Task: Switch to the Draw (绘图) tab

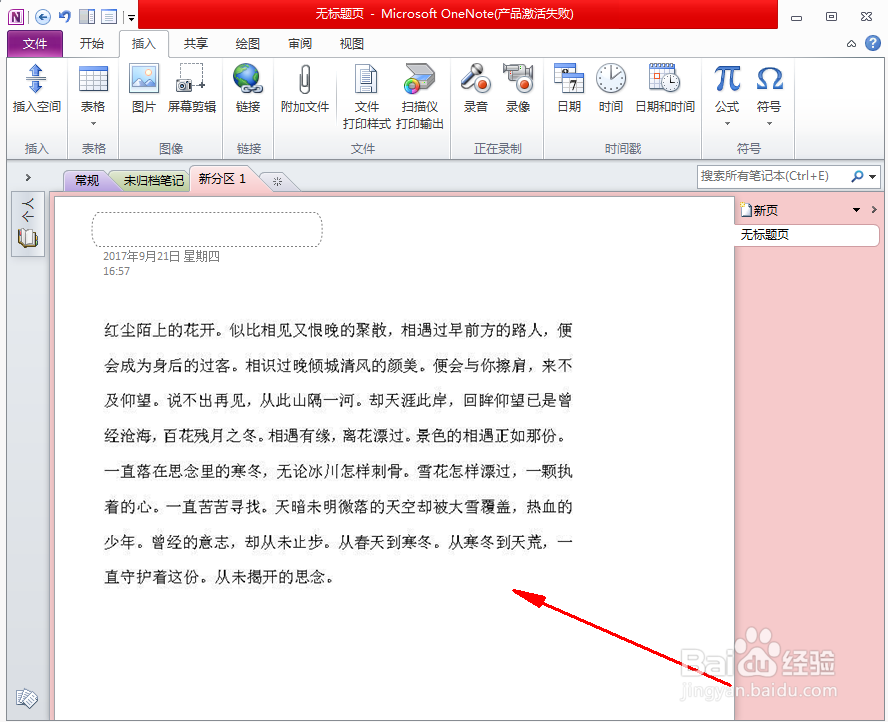Action: tap(247, 44)
